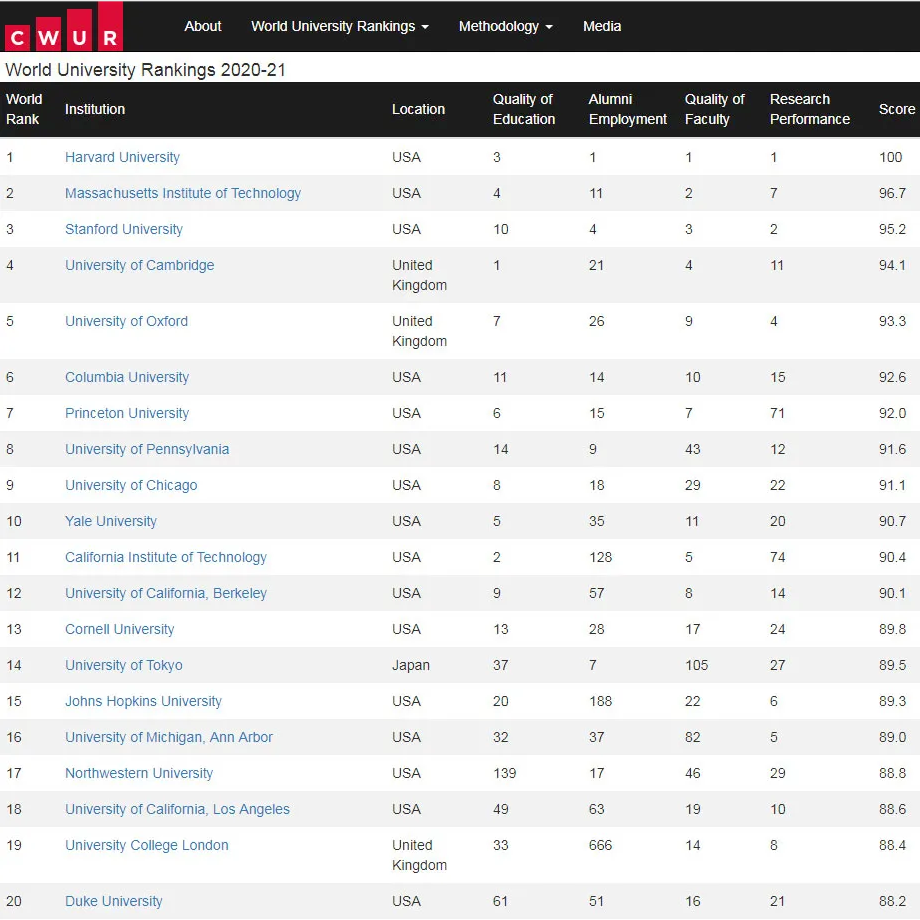This screenshot has width=920, height=920.
Task: Open the Duke University link
Action: click(113, 901)
